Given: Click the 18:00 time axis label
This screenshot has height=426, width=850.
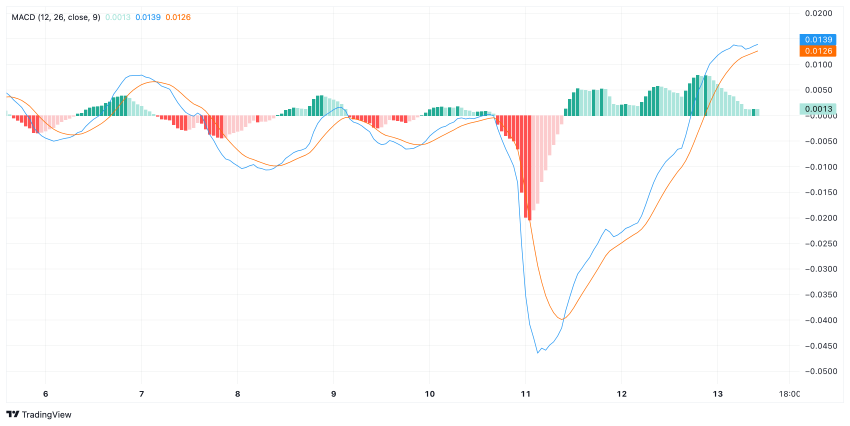Looking at the screenshot, I should click(x=788, y=394).
